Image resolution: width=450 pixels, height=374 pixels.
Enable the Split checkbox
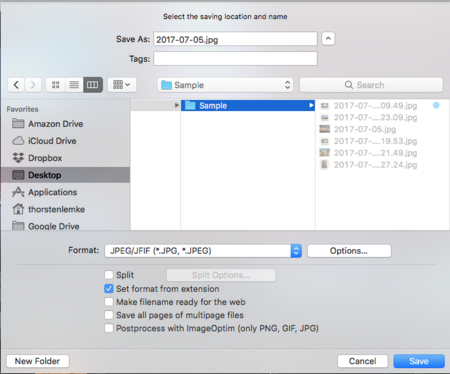(109, 275)
